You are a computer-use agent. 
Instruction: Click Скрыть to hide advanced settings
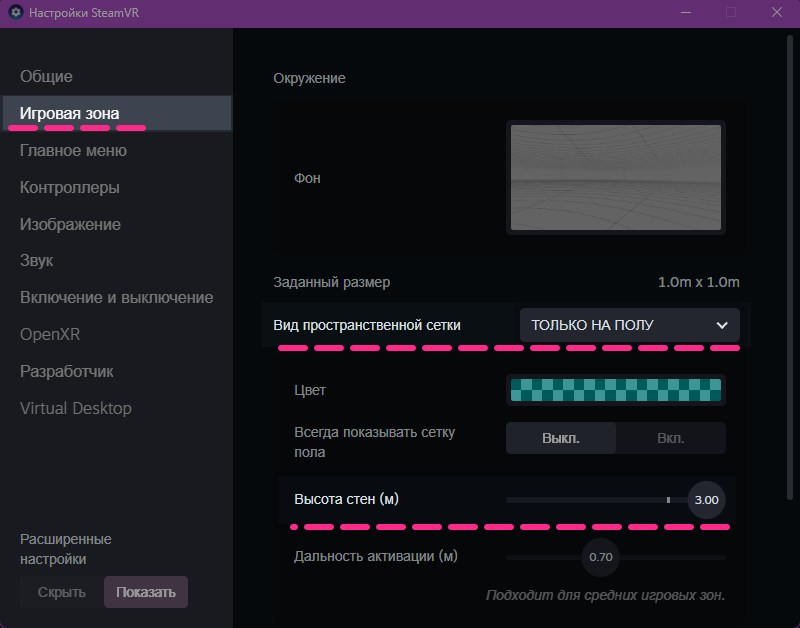coord(62,592)
